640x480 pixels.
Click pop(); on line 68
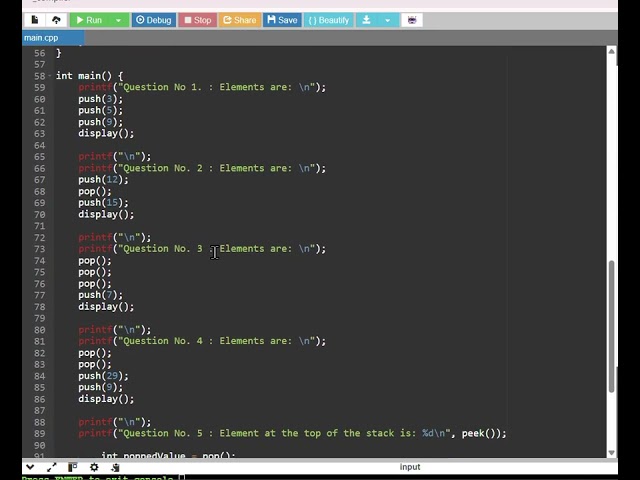(x=95, y=191)
